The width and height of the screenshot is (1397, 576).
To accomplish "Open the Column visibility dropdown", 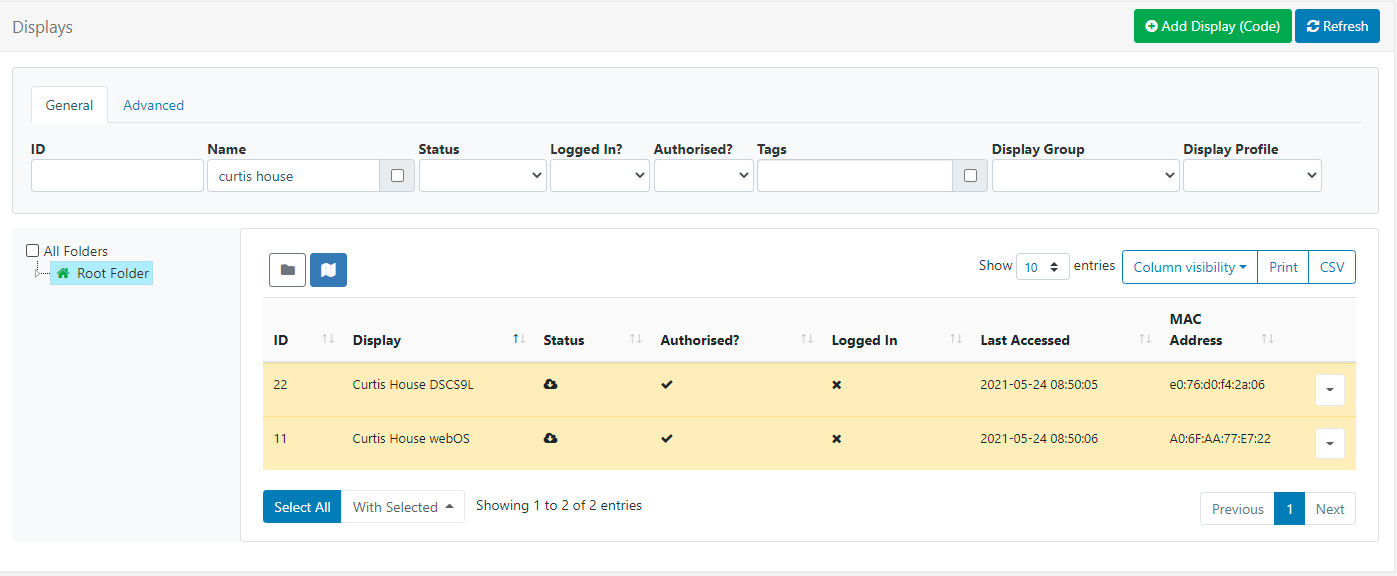I will [x=1189, y=267].
